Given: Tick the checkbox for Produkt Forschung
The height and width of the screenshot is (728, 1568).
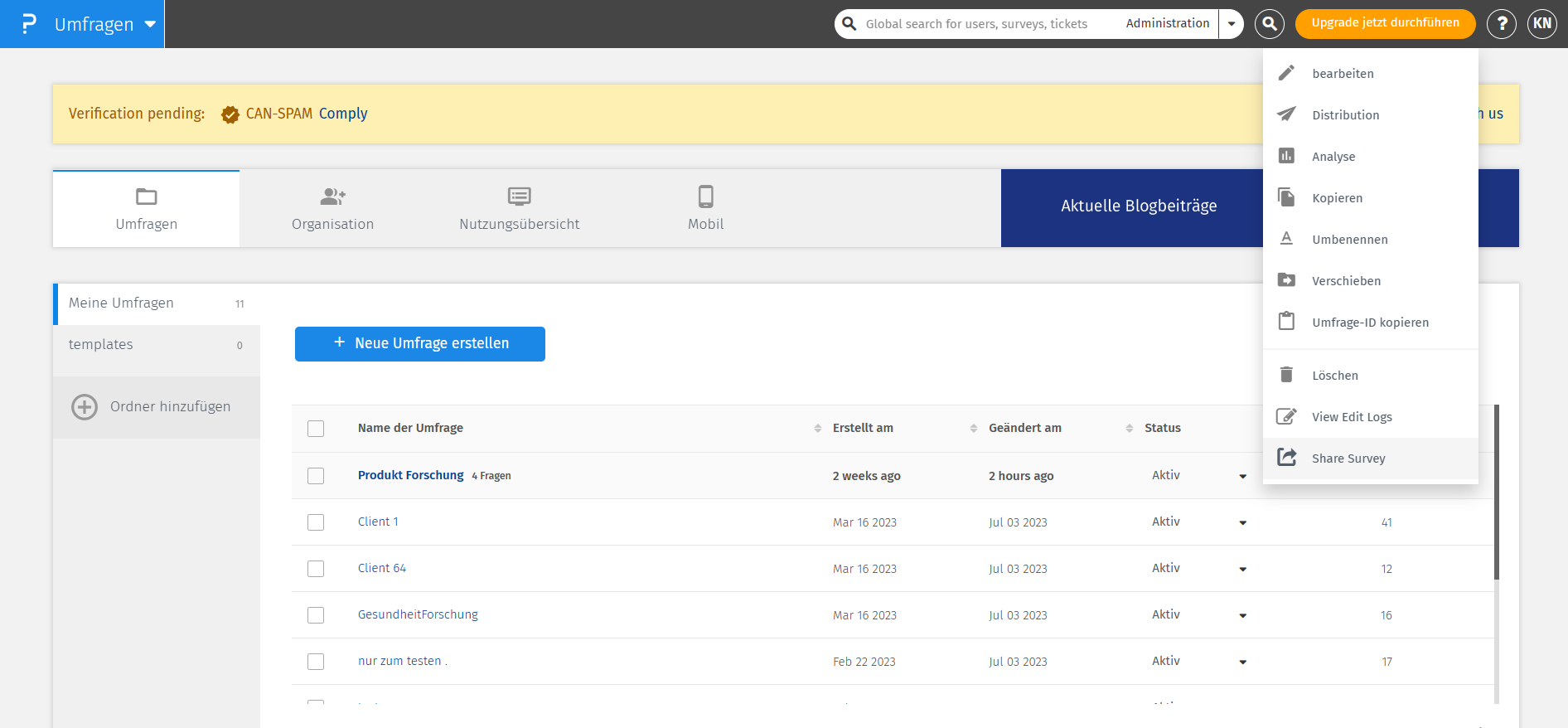Looking at the screenshot, I should tap(316, 476).
